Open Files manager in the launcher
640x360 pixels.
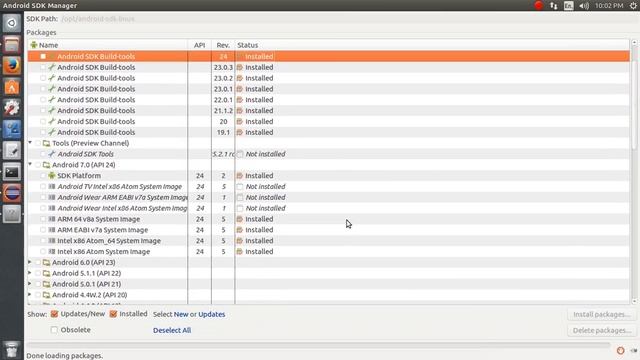12,44
